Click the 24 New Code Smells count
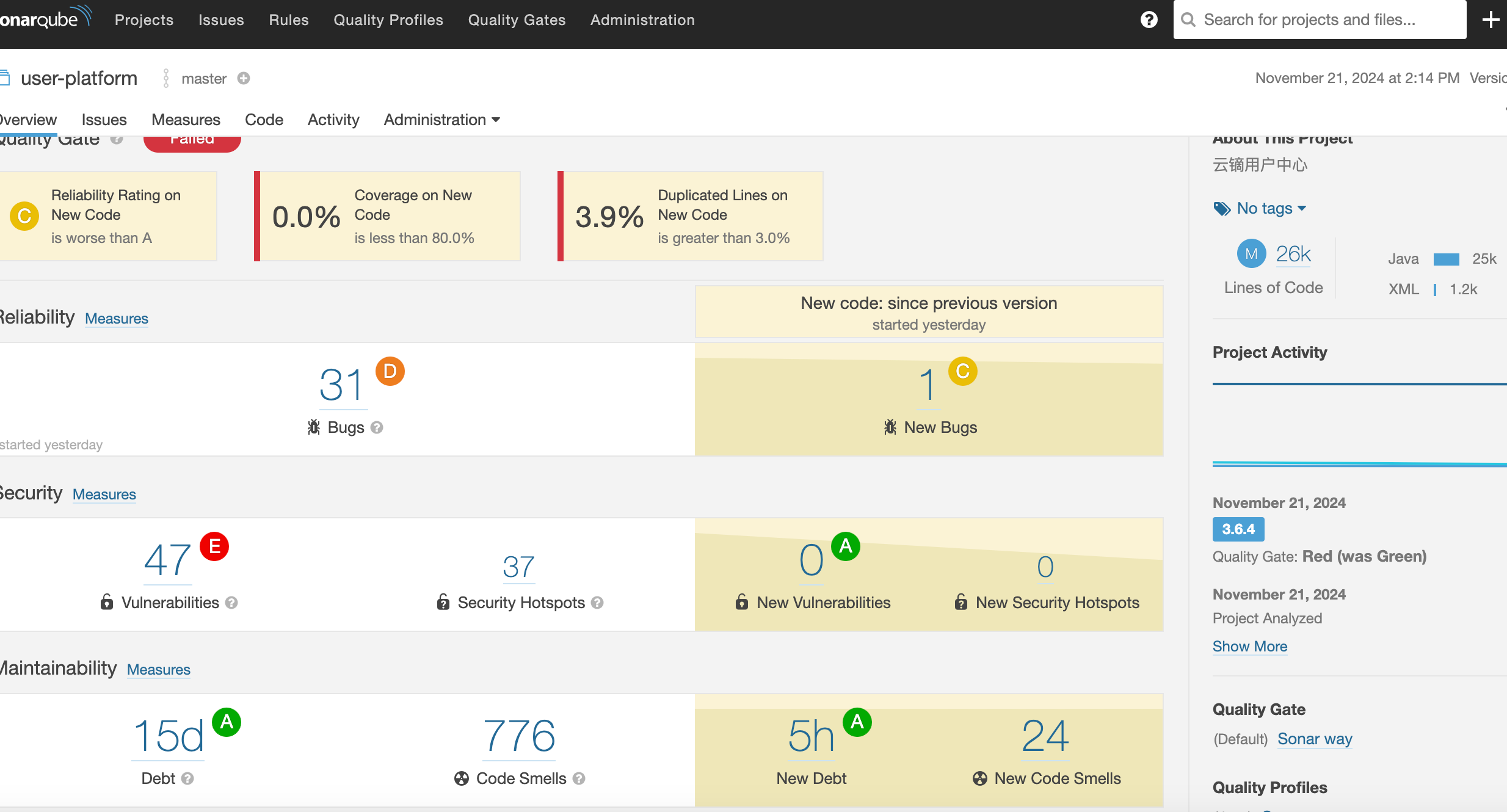 [x=1045, y=736]
